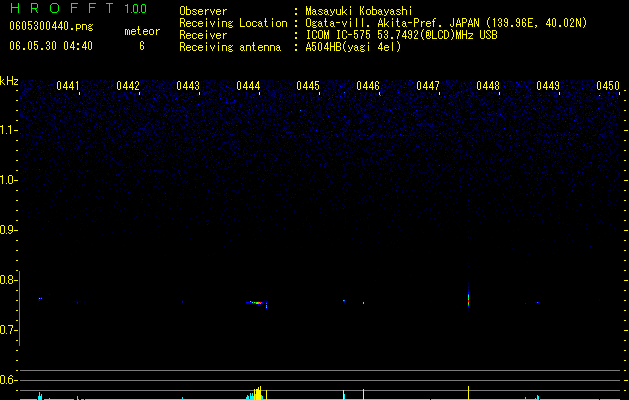Click the 0450 time marker label
This screenshot has width=629, height=400.
(608, 86)
